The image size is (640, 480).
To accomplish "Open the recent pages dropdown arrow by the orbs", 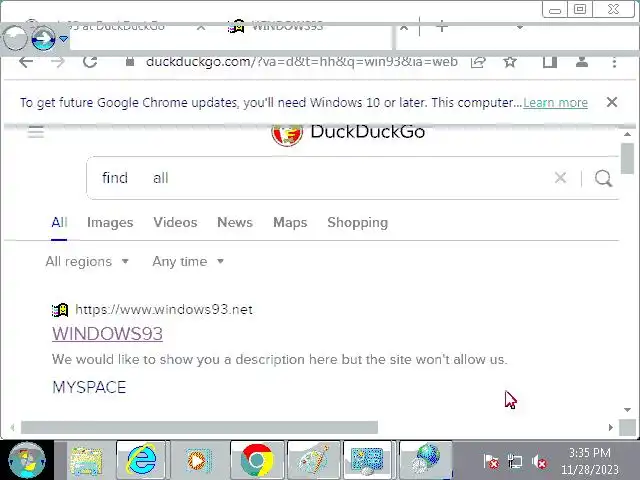I will (x=64, y=39).
